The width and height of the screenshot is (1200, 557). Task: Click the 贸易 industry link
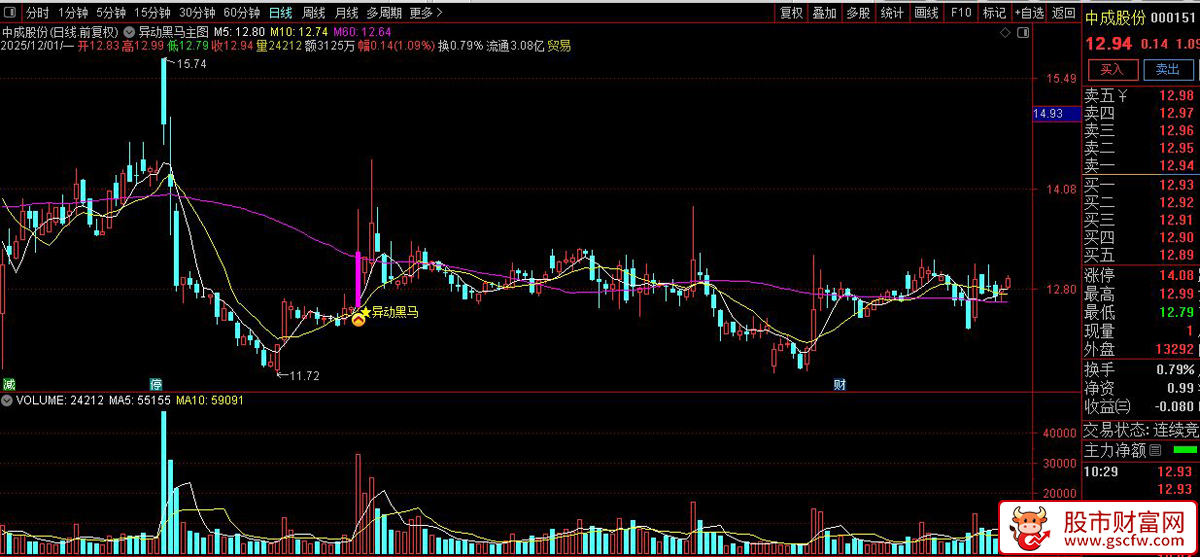(559, 46)
